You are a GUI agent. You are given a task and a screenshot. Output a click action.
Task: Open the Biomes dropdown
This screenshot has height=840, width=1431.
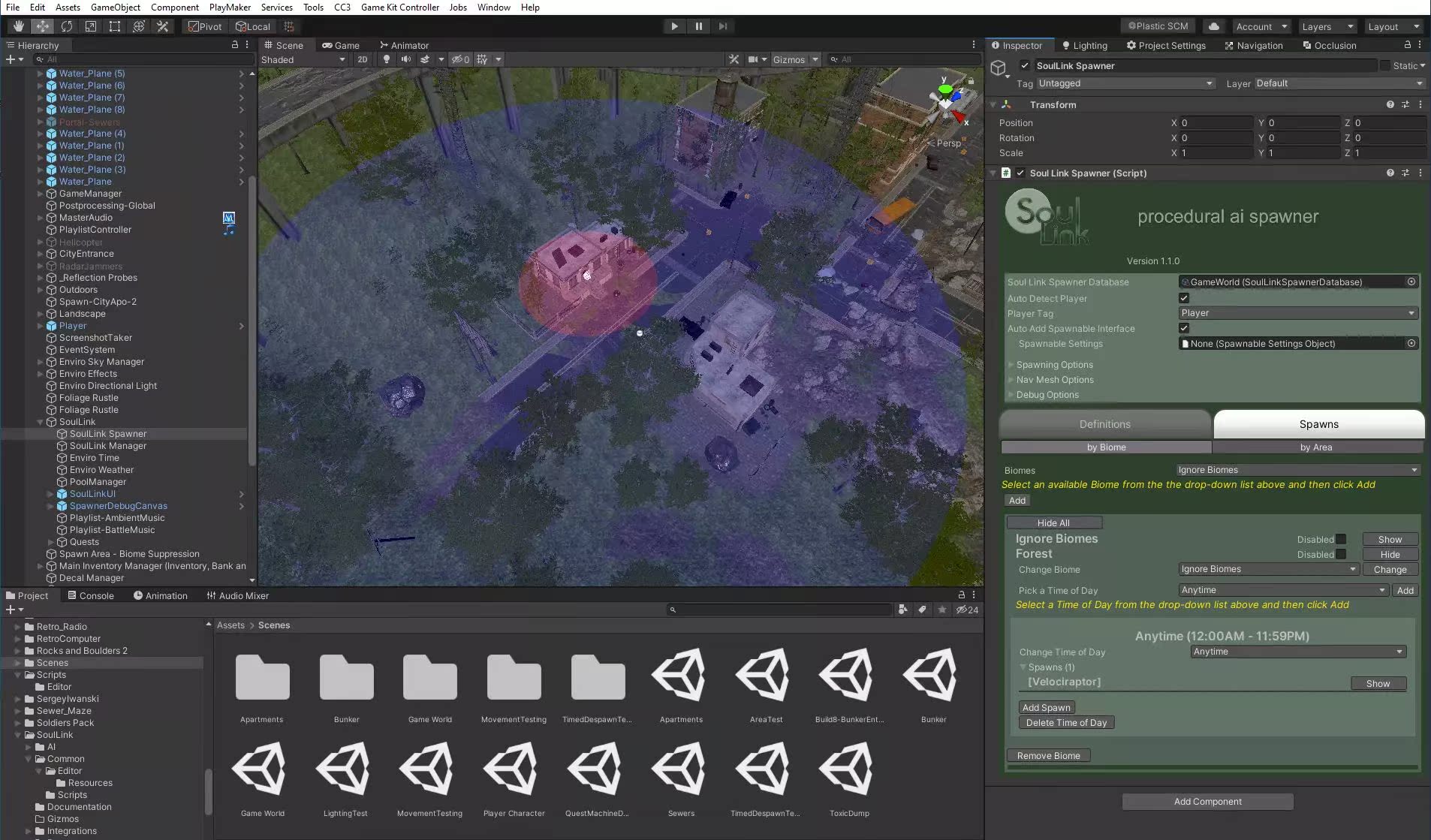coord(1297,470)
